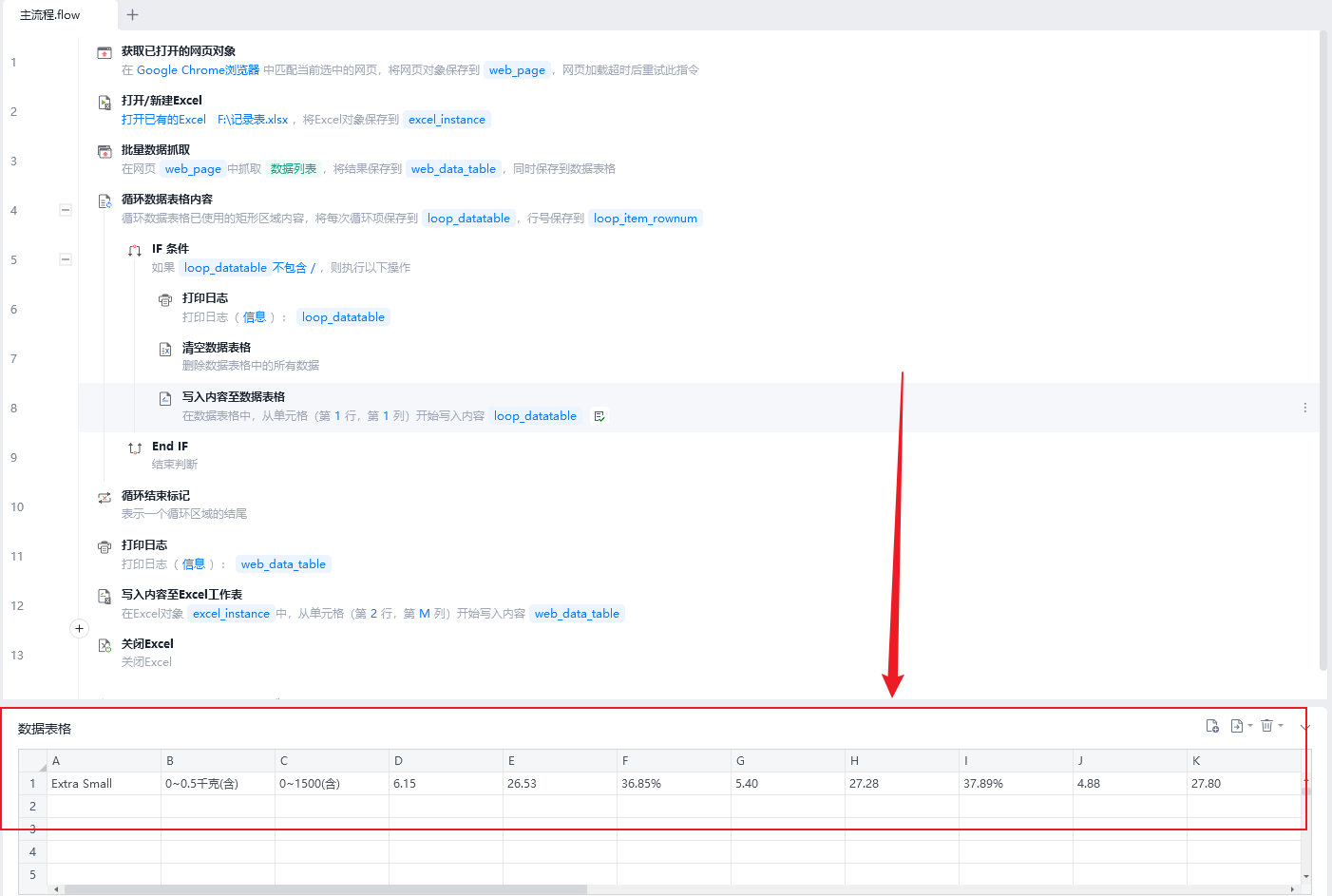Screen dimensions: 1332x896
Task: Click Google Chrome浏览器 link on line 1
Action: tap(198, 70)
